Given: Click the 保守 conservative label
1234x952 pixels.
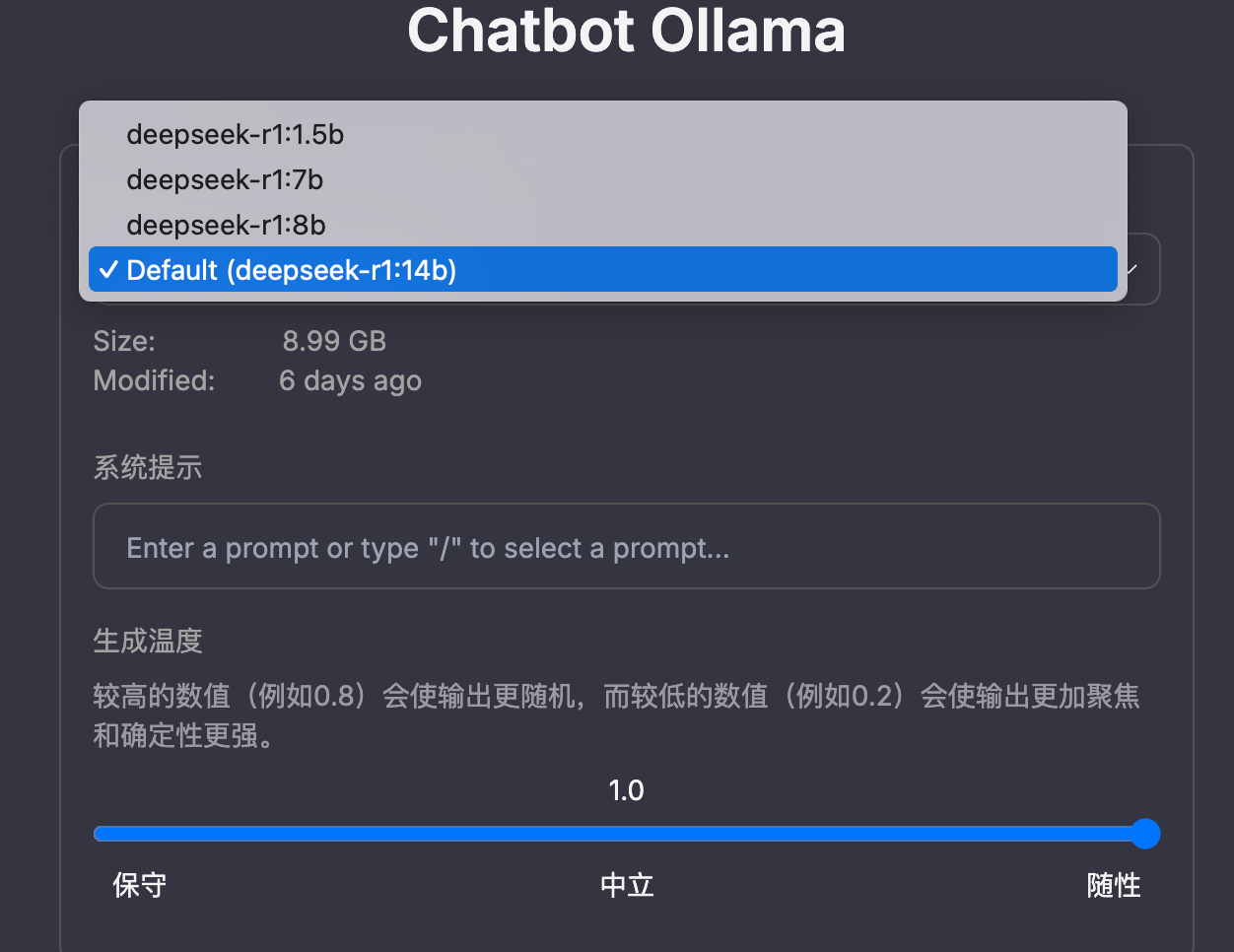Looking at the screenshot, I should pyautogui.click(x=139, y=885).
